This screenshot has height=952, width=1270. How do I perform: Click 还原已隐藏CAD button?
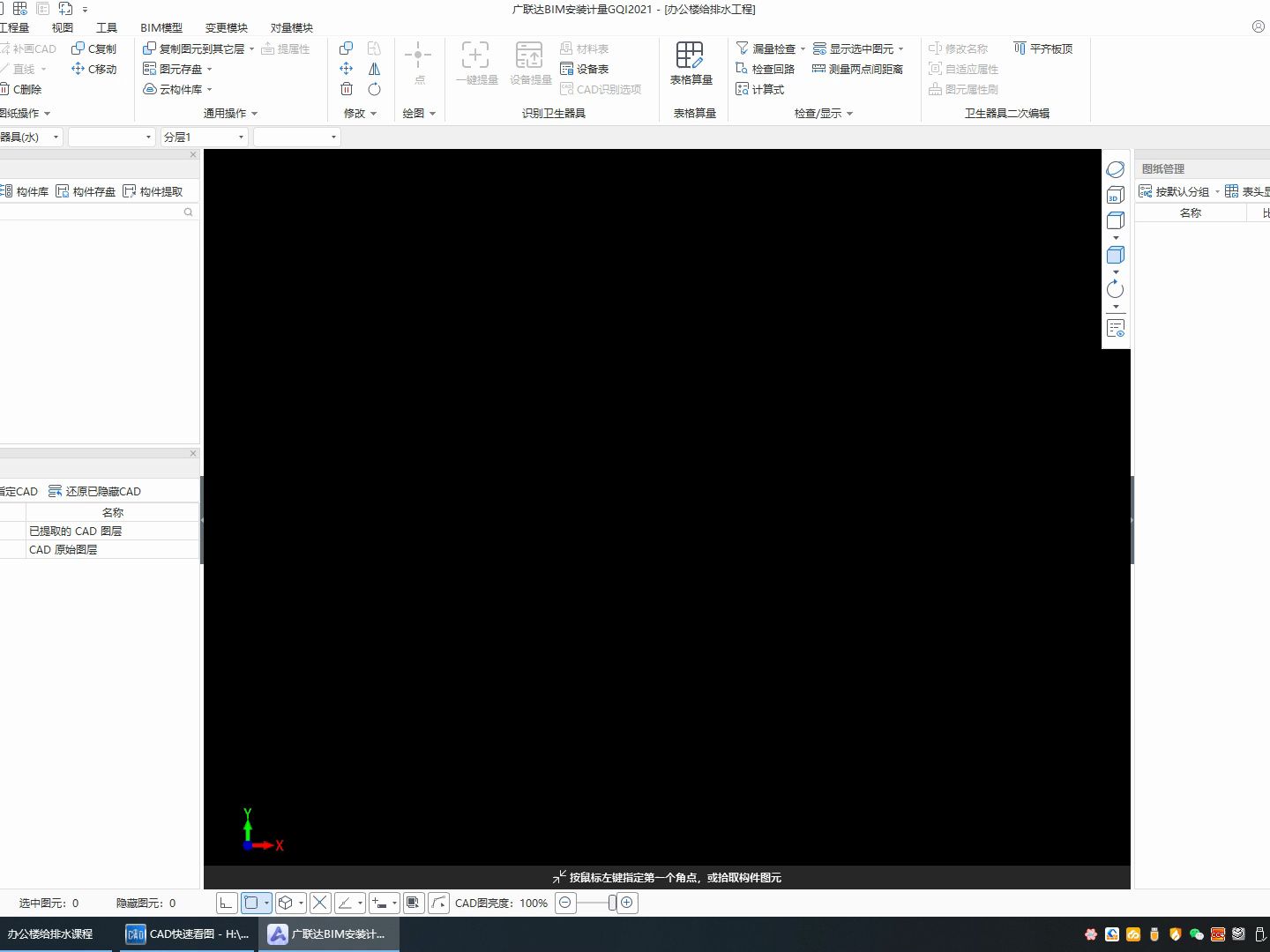(94, 491)
